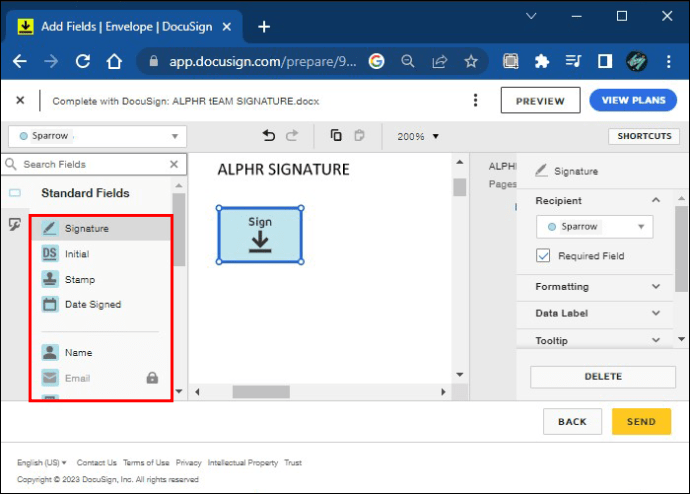Reload the browser page

(83, 61)
